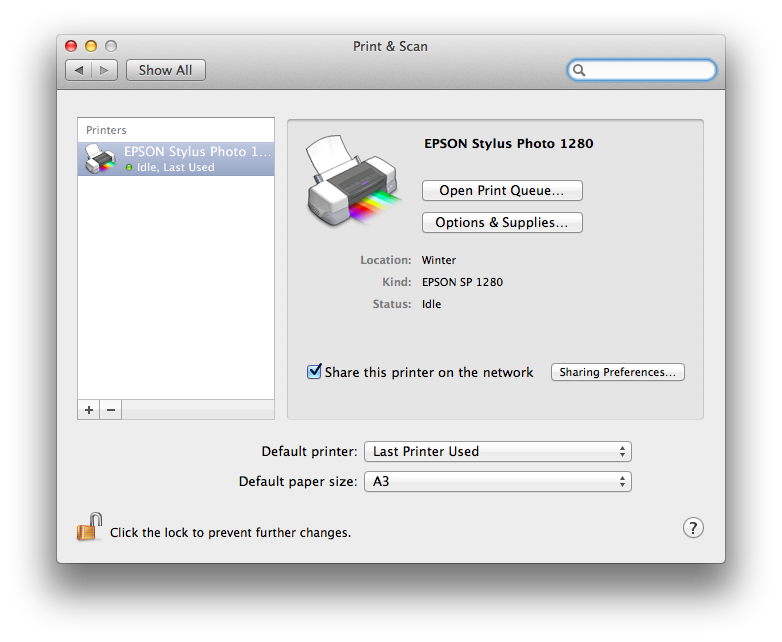Open Options & Supplies dialog
Screen dimensions: 782x642
point(502,222)
